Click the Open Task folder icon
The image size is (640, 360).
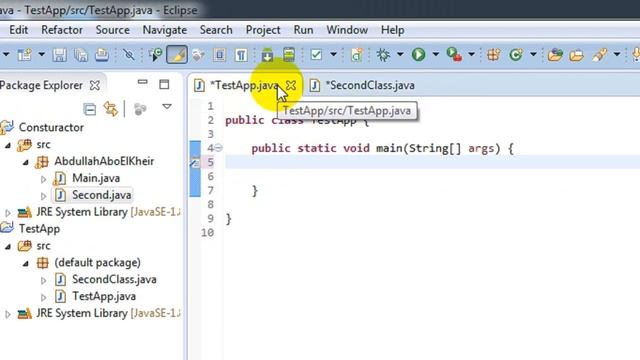click(576, 55)
